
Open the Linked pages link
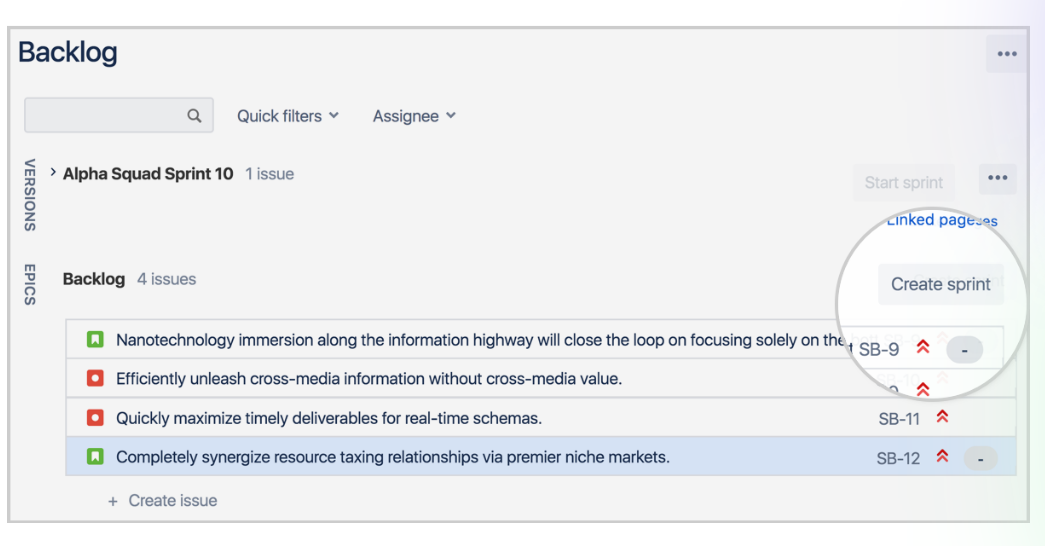(941, 220)
